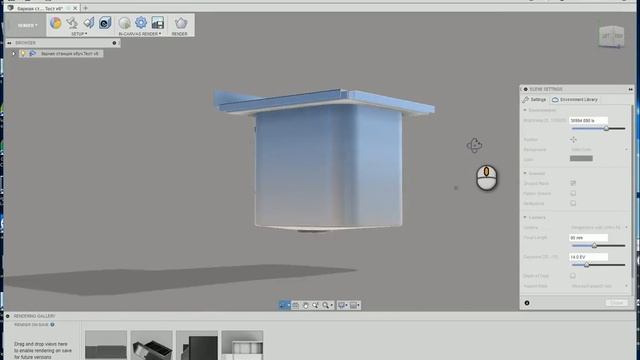Open the Appearance tool in Setup

point(56,23)
